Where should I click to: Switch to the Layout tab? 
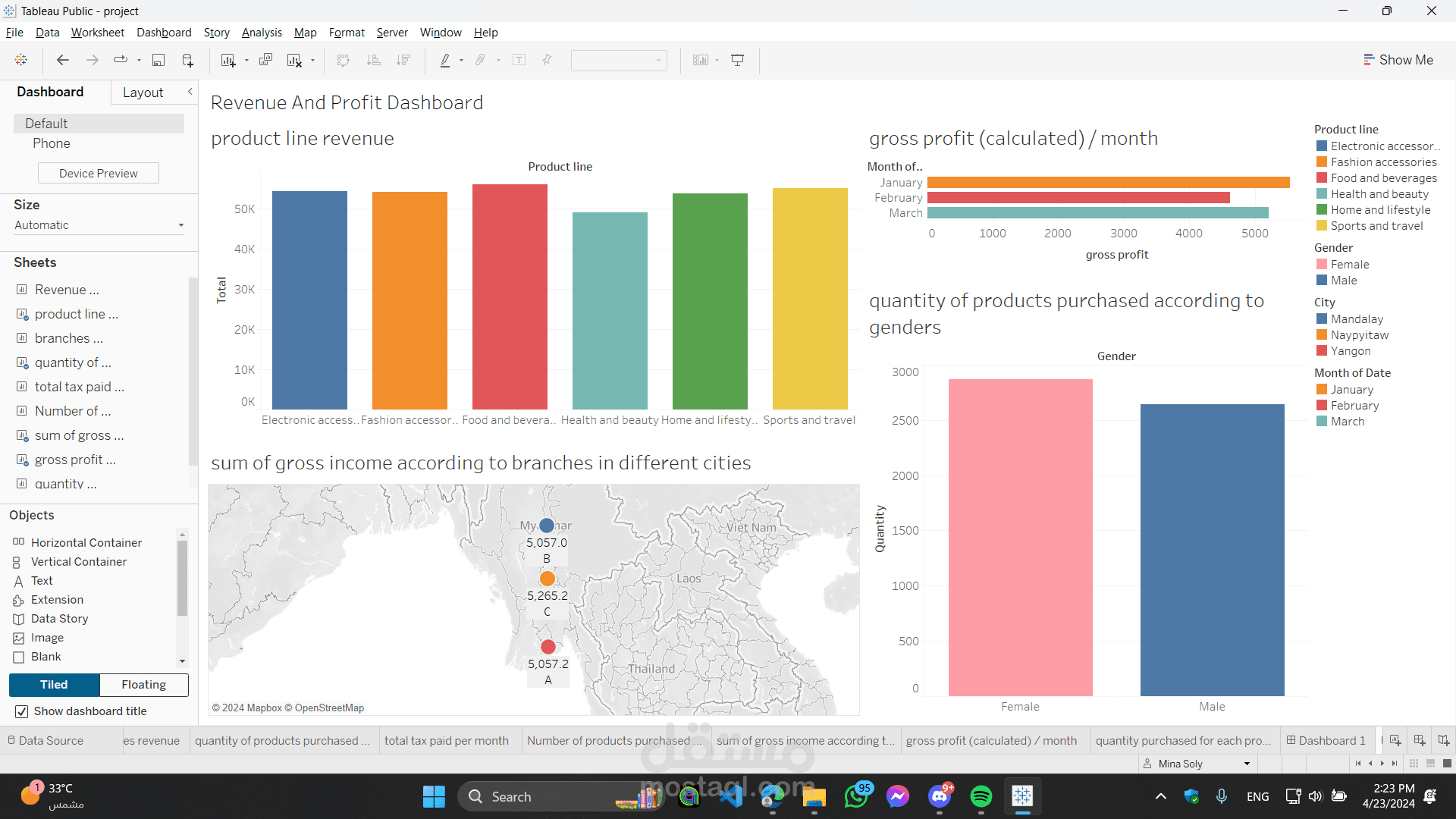click(x=143, y=93)
